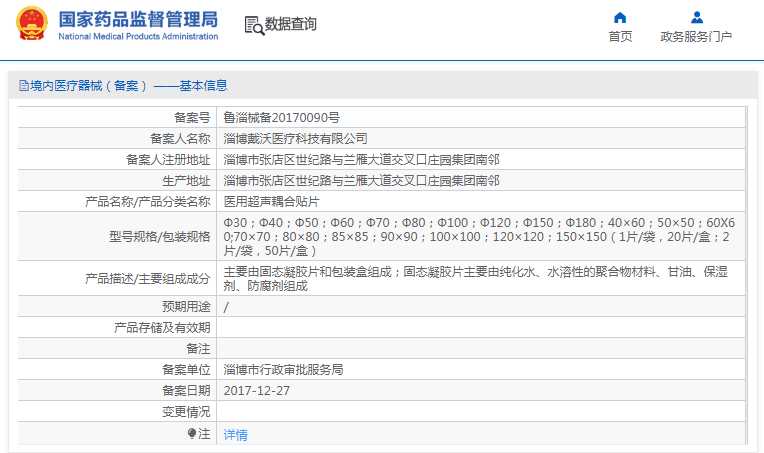Click the 型号规格/包装规格 label

159,236
